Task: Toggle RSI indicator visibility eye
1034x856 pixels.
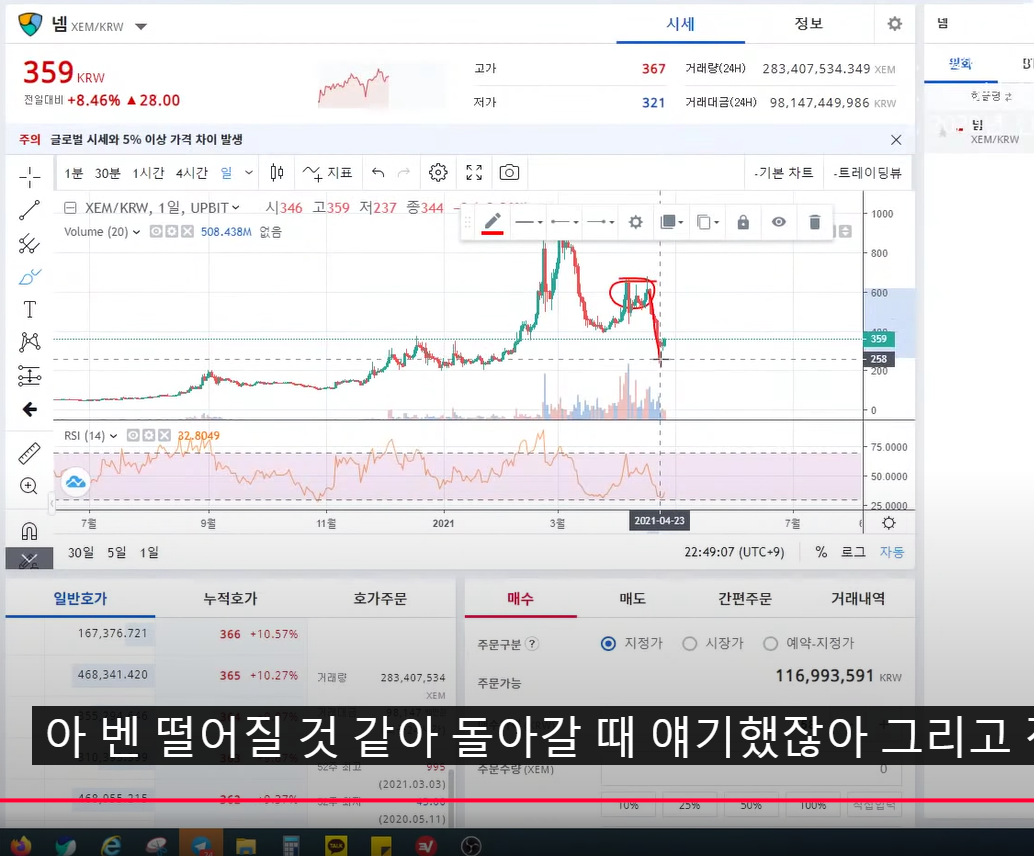Action: pos(133,435)
